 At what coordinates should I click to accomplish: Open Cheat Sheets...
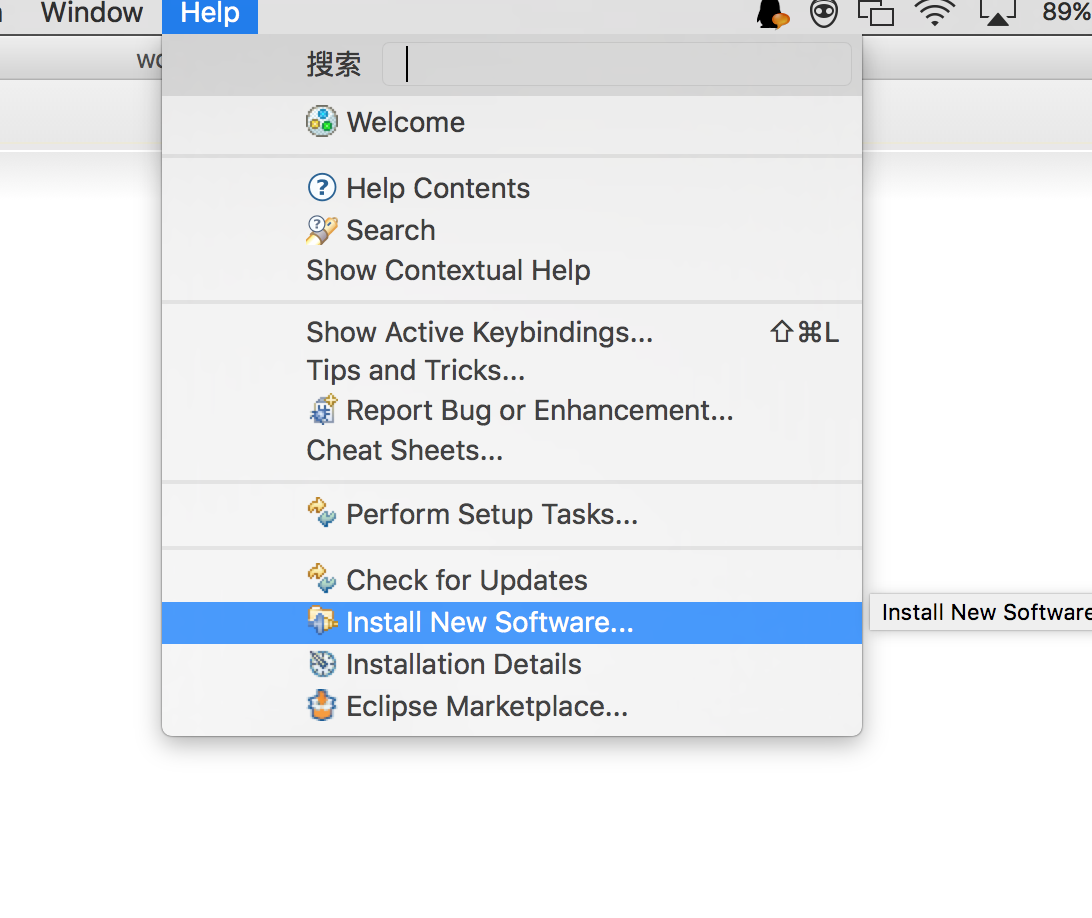coord(405,450)
